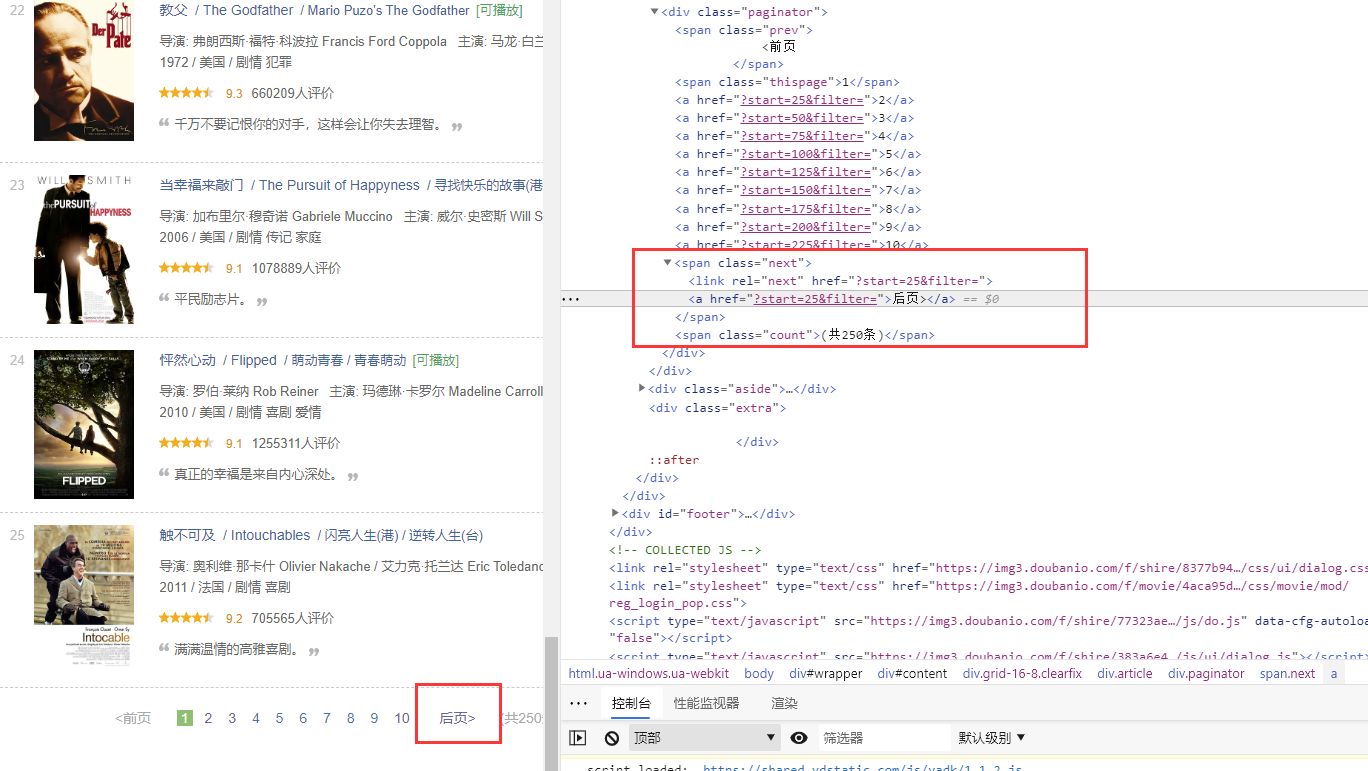Select div.article in the DOM breadcrumb
The width and height of the screenshot is (1368, 771).
(x=1125, y=673)
